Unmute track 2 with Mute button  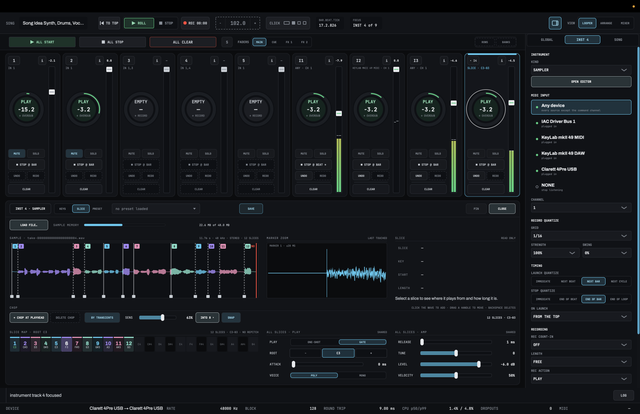point(74,154)
